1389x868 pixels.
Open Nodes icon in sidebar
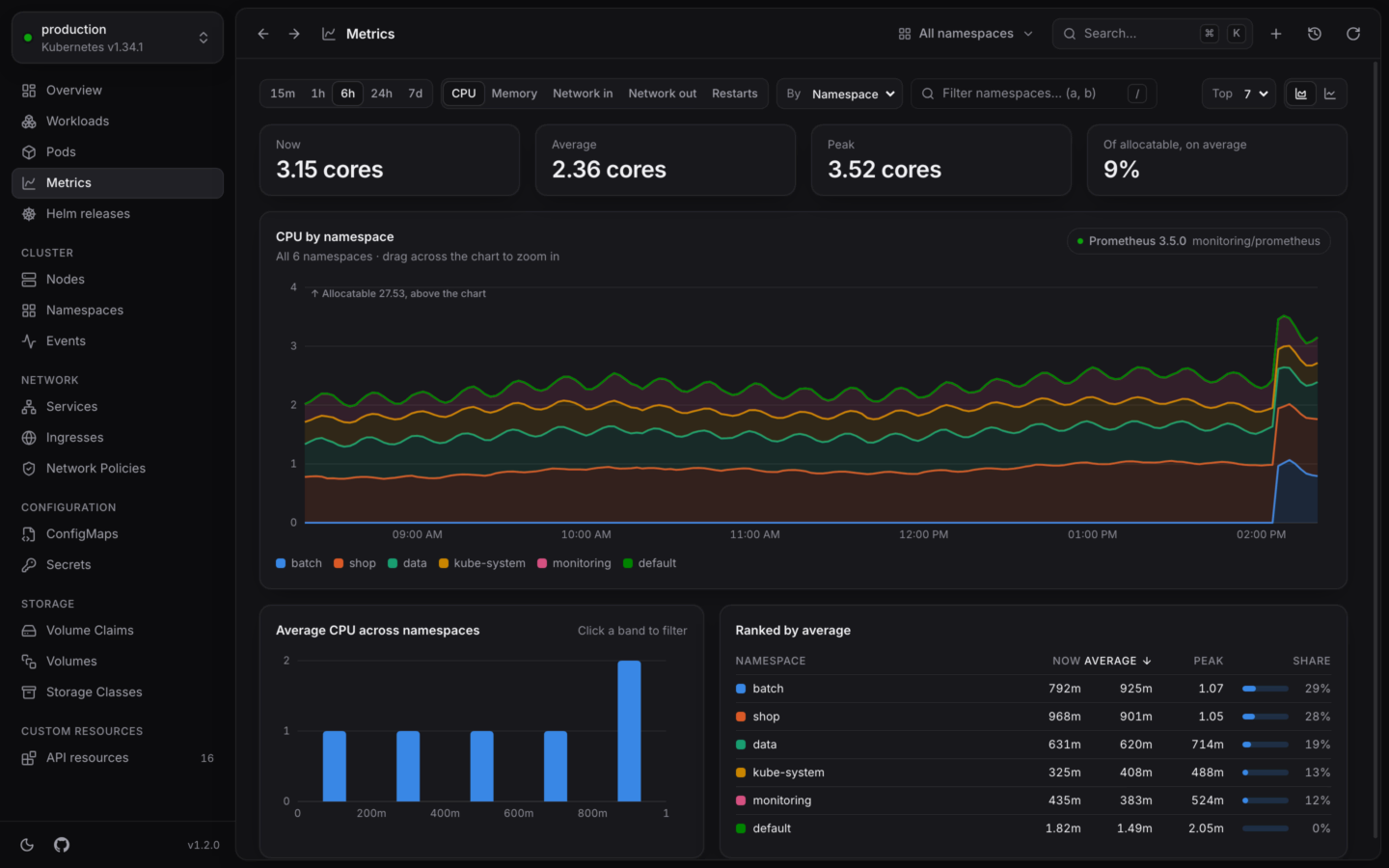click(x=29, y=280)
